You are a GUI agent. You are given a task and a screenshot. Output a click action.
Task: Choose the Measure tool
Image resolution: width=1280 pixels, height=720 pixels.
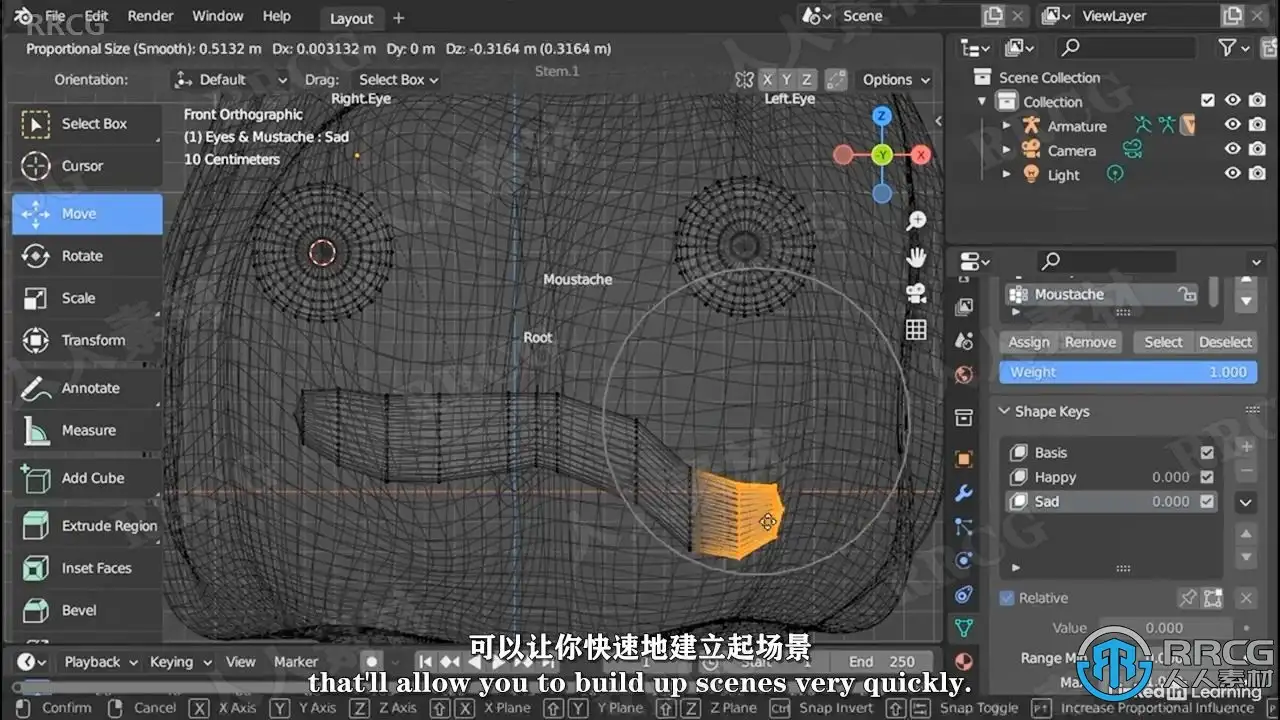pos(87,430)
